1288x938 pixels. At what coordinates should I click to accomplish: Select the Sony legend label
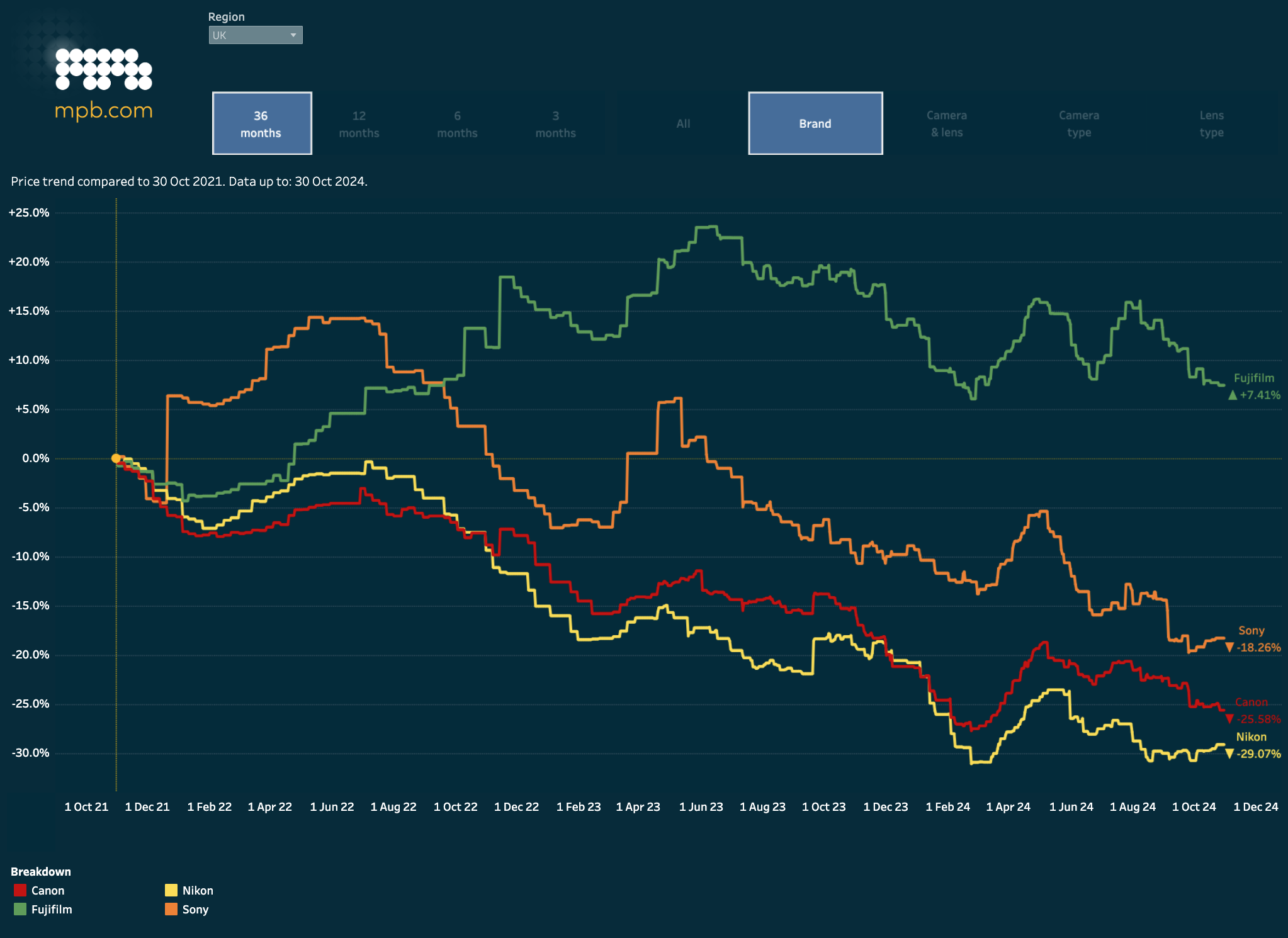(195, 909)
